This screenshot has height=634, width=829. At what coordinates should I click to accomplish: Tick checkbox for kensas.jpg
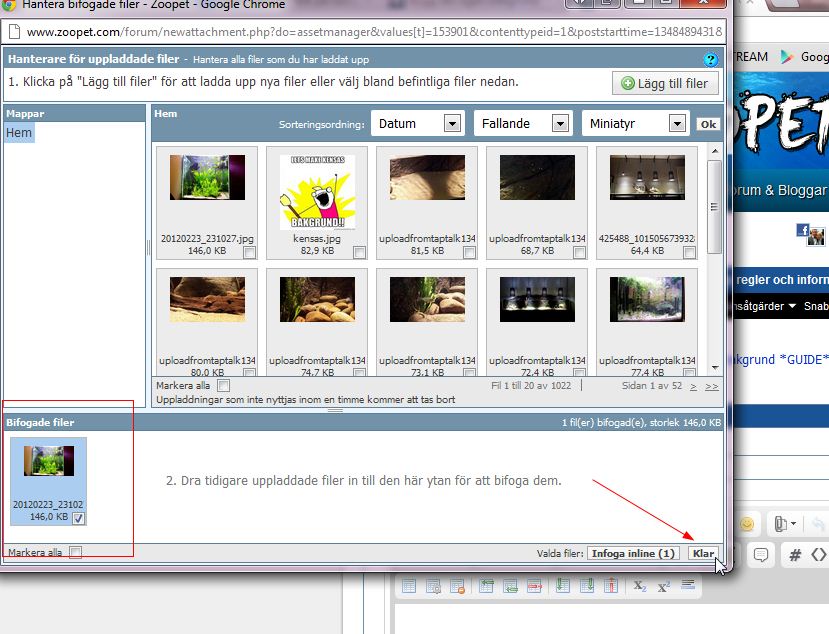coord(360,253)
